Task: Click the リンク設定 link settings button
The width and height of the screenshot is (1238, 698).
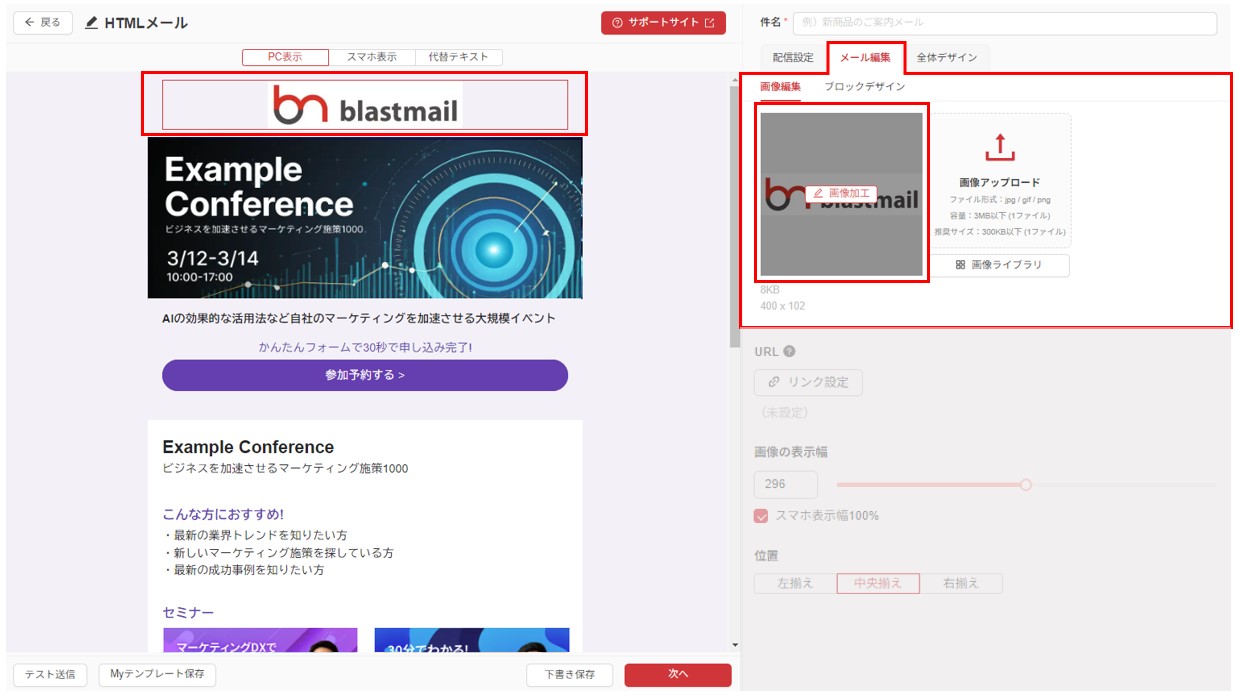Action: tap(808, 382)
